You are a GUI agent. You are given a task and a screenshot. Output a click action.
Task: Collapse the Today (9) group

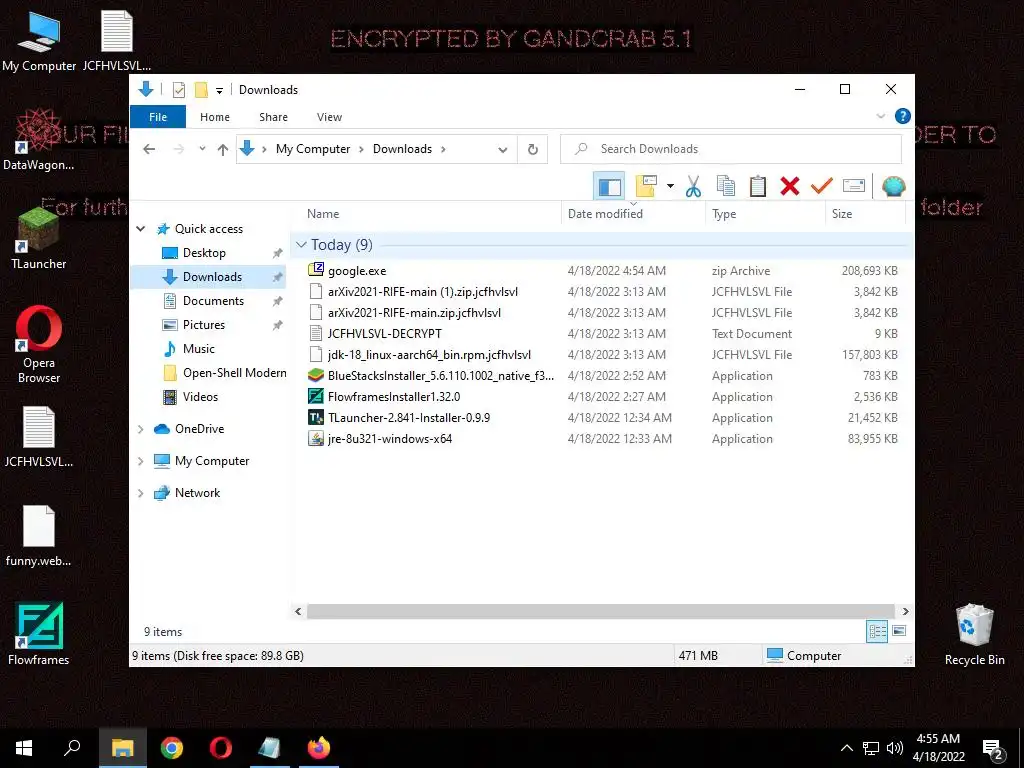click(301, 245)
